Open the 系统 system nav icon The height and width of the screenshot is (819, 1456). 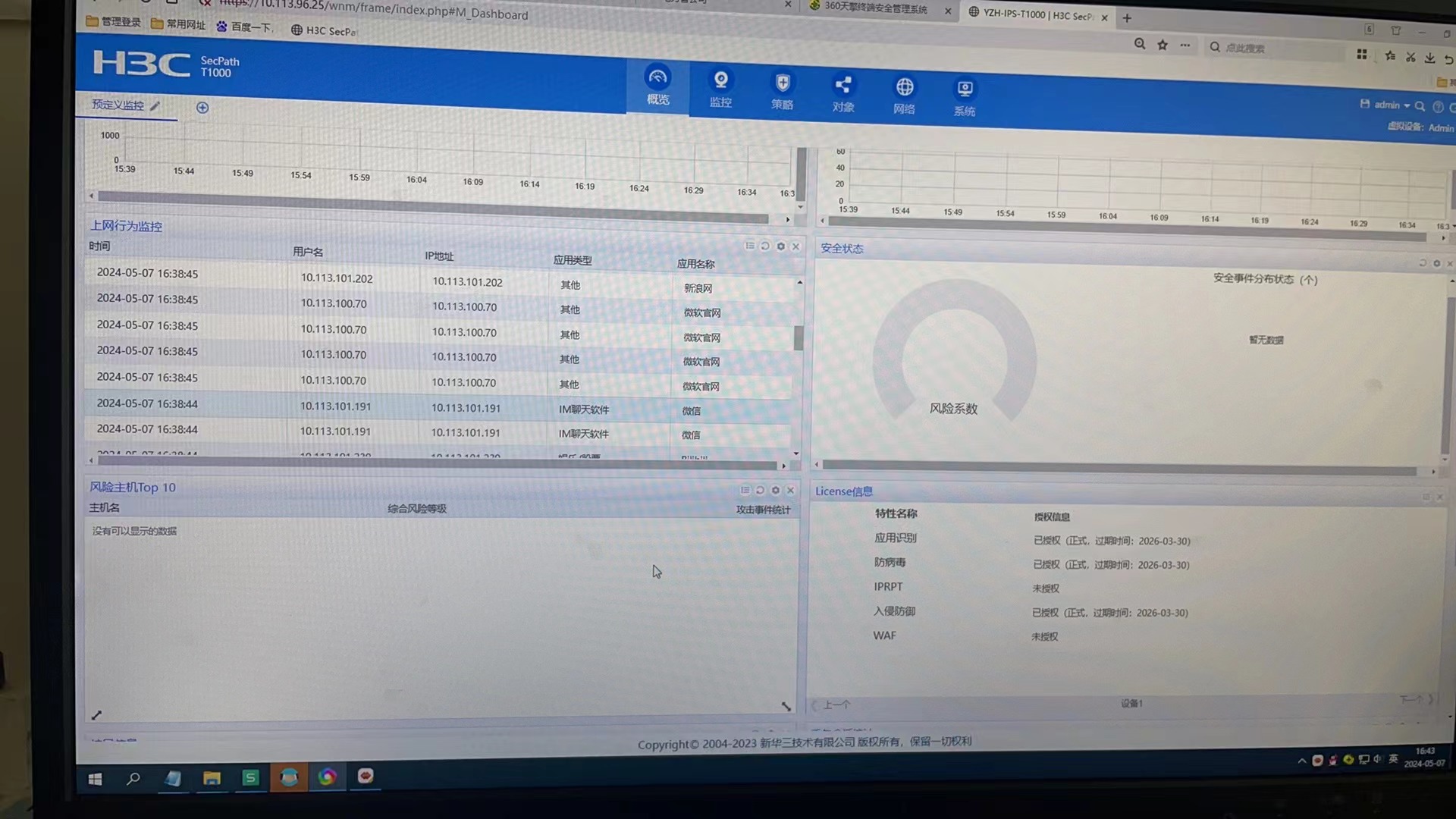(965, 89)
